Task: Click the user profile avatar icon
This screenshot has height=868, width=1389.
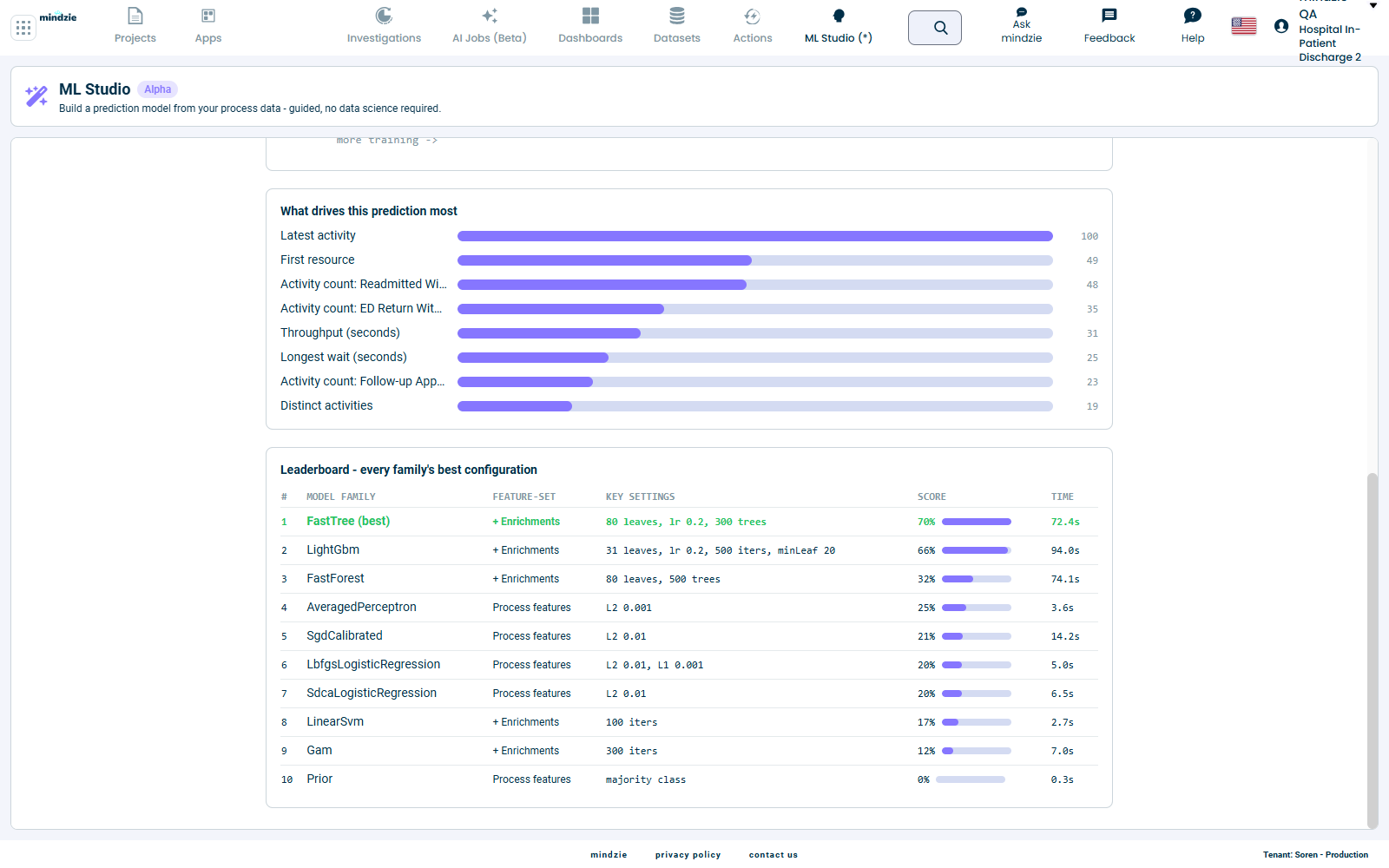Action: (x=1281, y=26)
